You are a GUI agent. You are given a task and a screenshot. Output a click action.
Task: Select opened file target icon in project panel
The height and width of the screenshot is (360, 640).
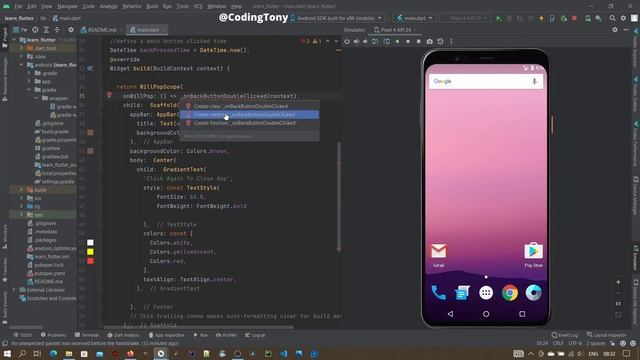coord(36,30)
